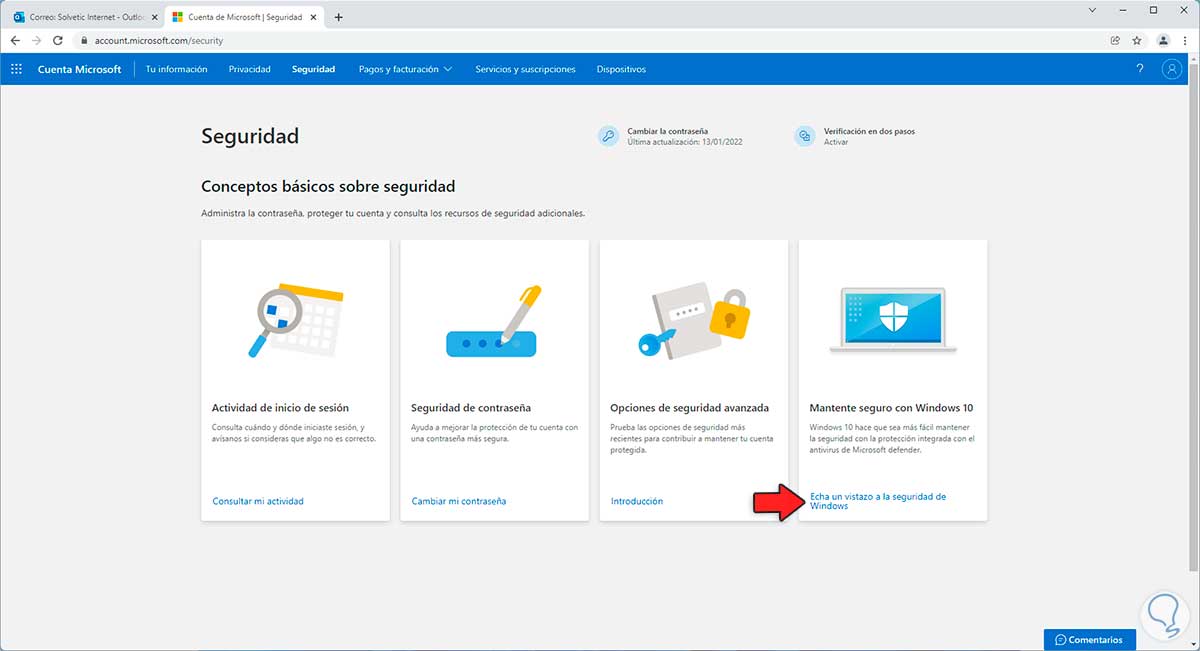
Task: Click the browser forward arrow
Action: [x=37, y=40]
